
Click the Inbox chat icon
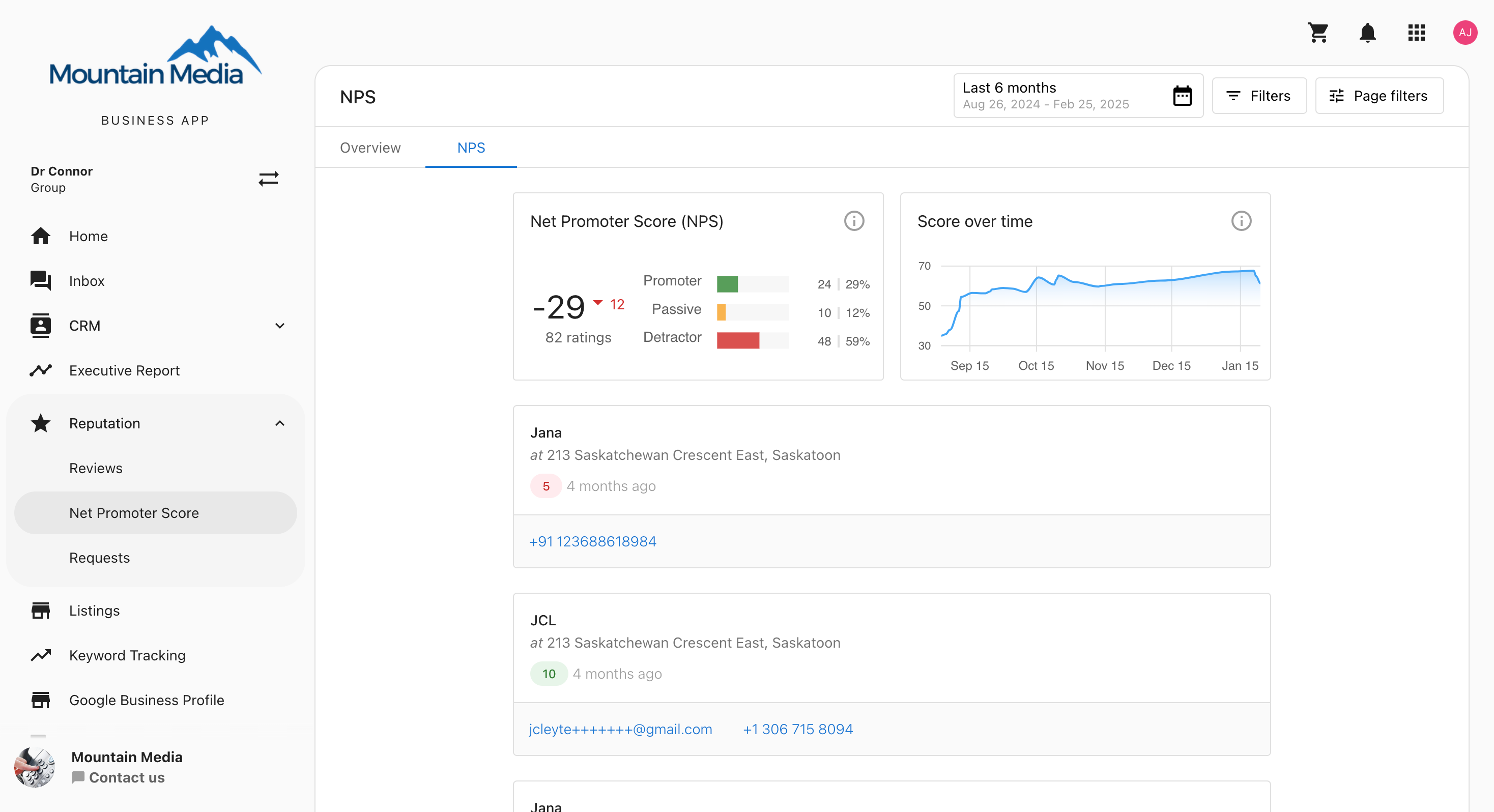pos(41,281)
